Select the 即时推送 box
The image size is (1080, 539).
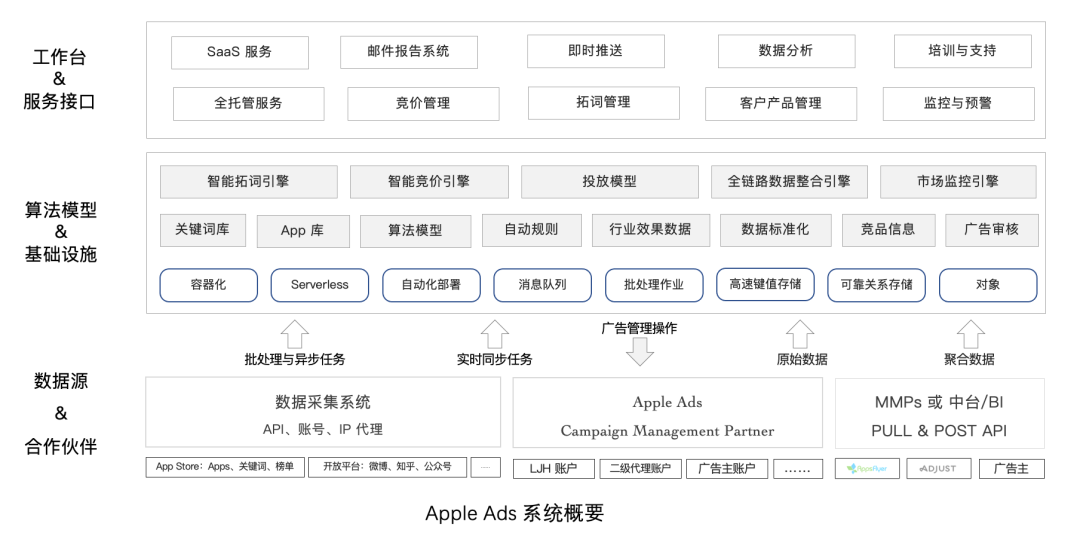[x=596, y=51]
